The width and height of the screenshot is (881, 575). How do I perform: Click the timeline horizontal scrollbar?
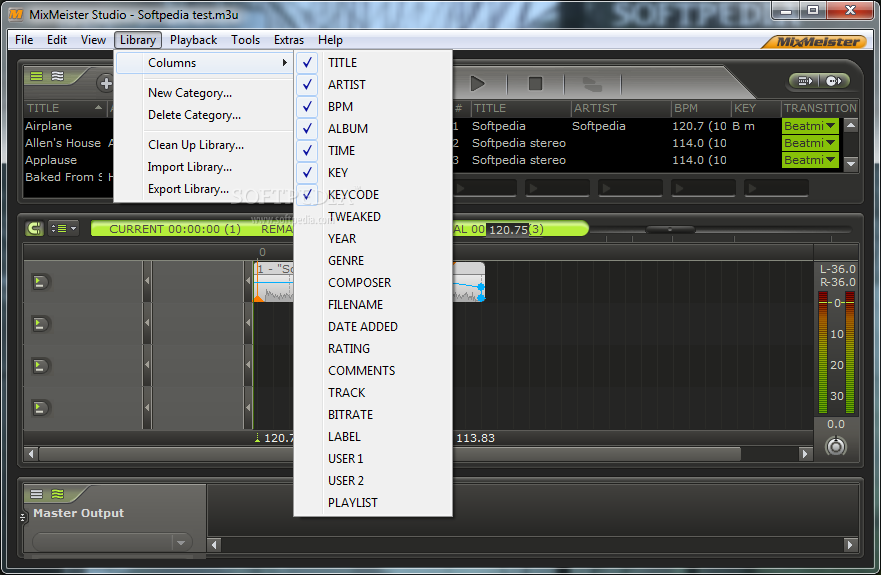(x=389, y=454)
